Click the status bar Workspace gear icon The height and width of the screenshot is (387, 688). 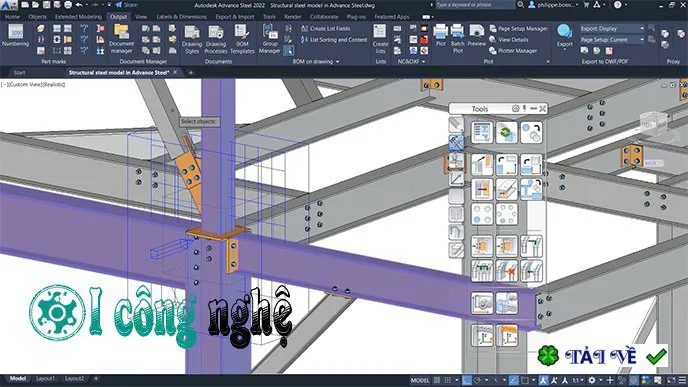coord(591,380)
